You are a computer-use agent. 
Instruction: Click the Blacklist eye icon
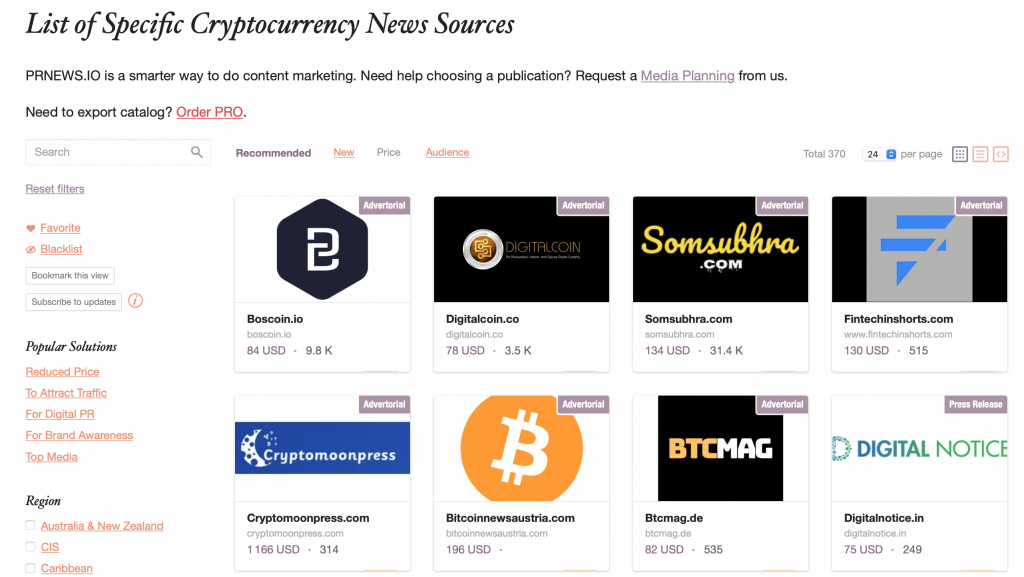(31, 249)
